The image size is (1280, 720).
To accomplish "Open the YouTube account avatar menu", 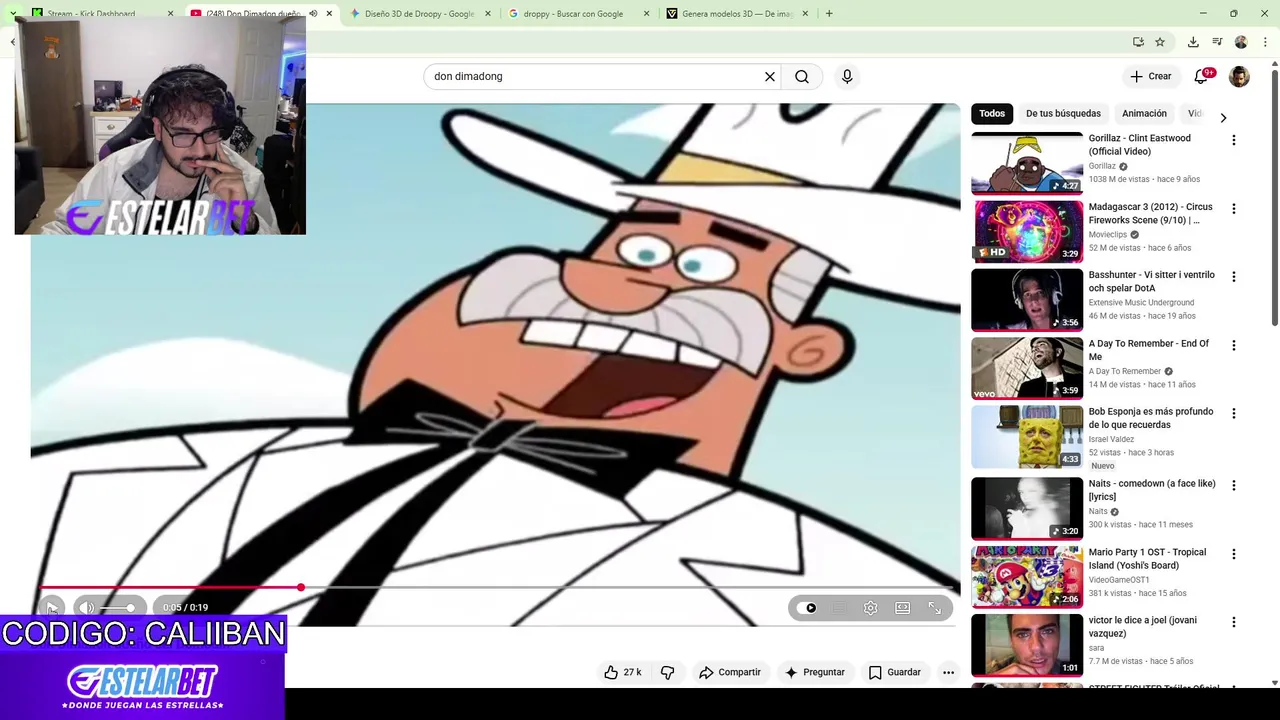I will 1239,76.
